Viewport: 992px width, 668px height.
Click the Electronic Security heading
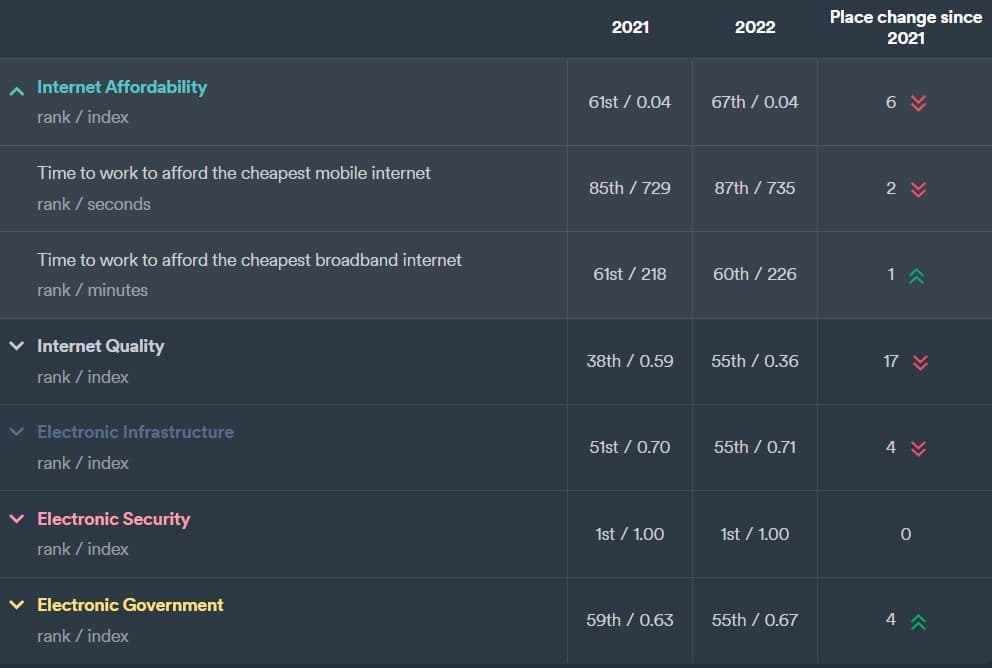[x=113, y=519]
